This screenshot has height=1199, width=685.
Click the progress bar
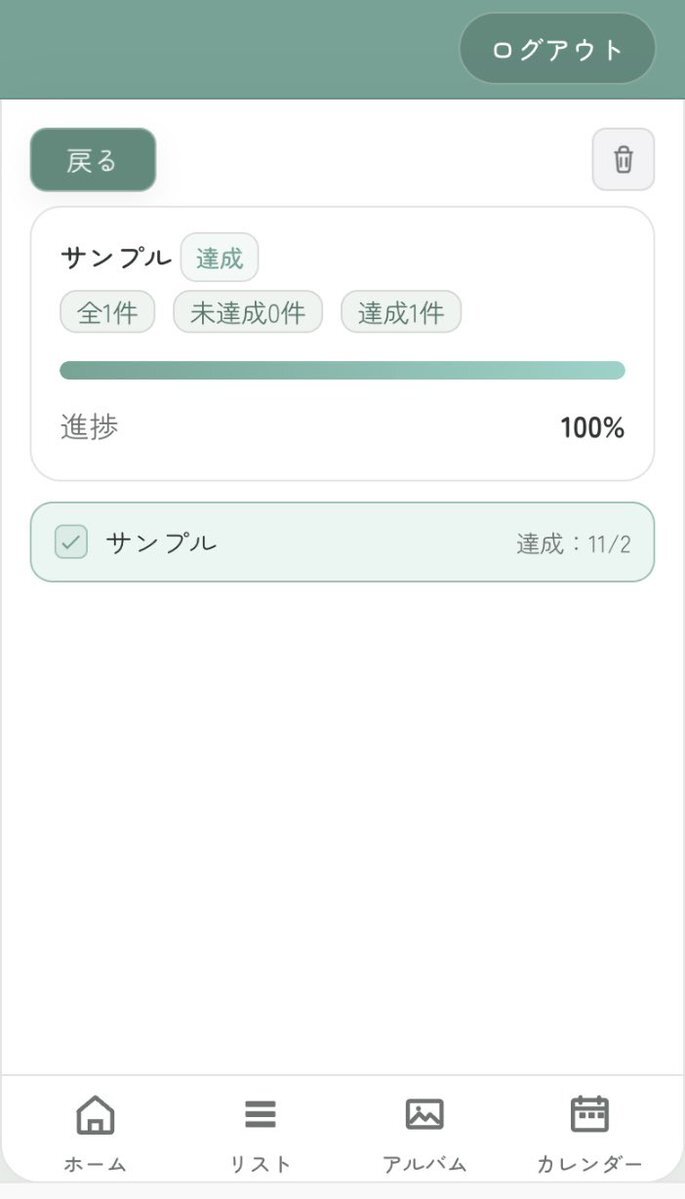pos(342,370)
